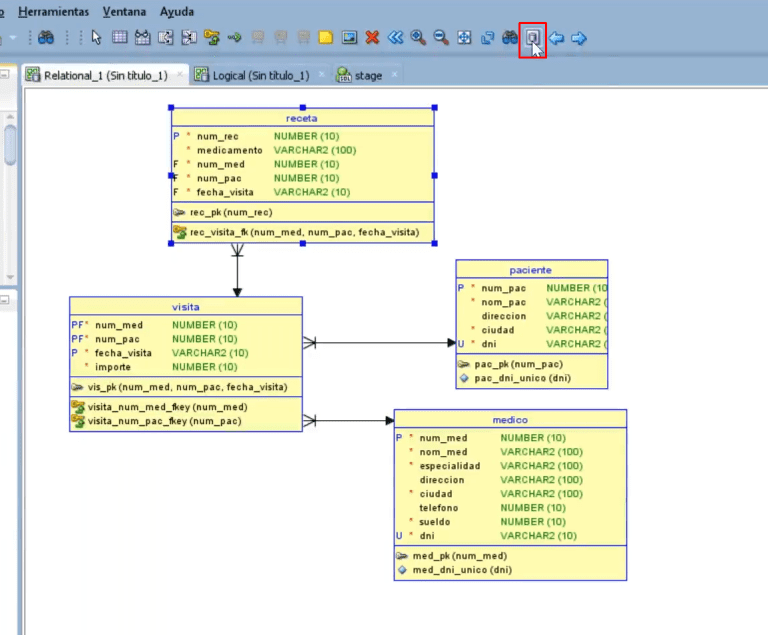Click the blue back arrow icon

coord(556,38)
